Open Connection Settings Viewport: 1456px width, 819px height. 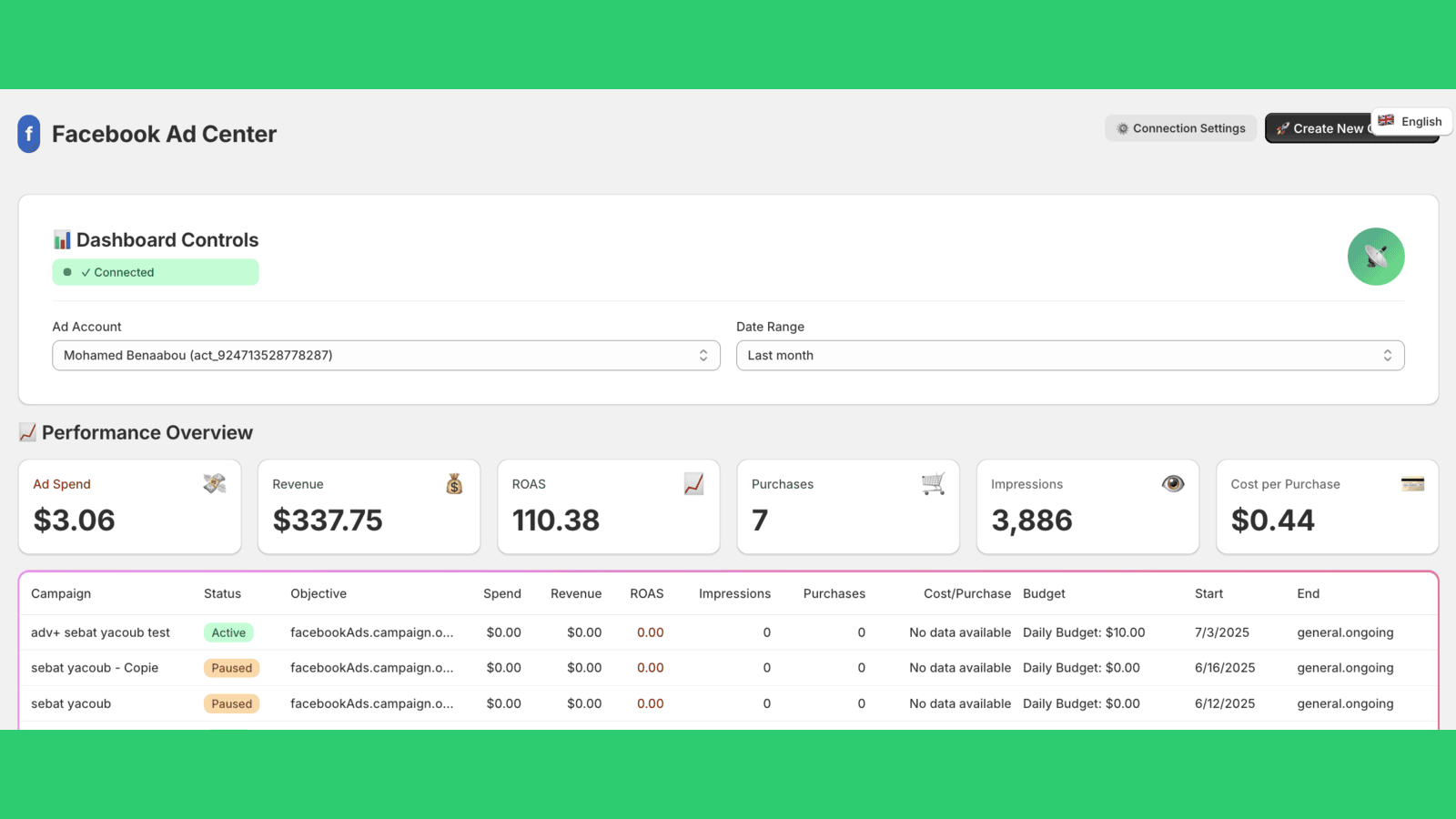click(x=1180, y=128)
